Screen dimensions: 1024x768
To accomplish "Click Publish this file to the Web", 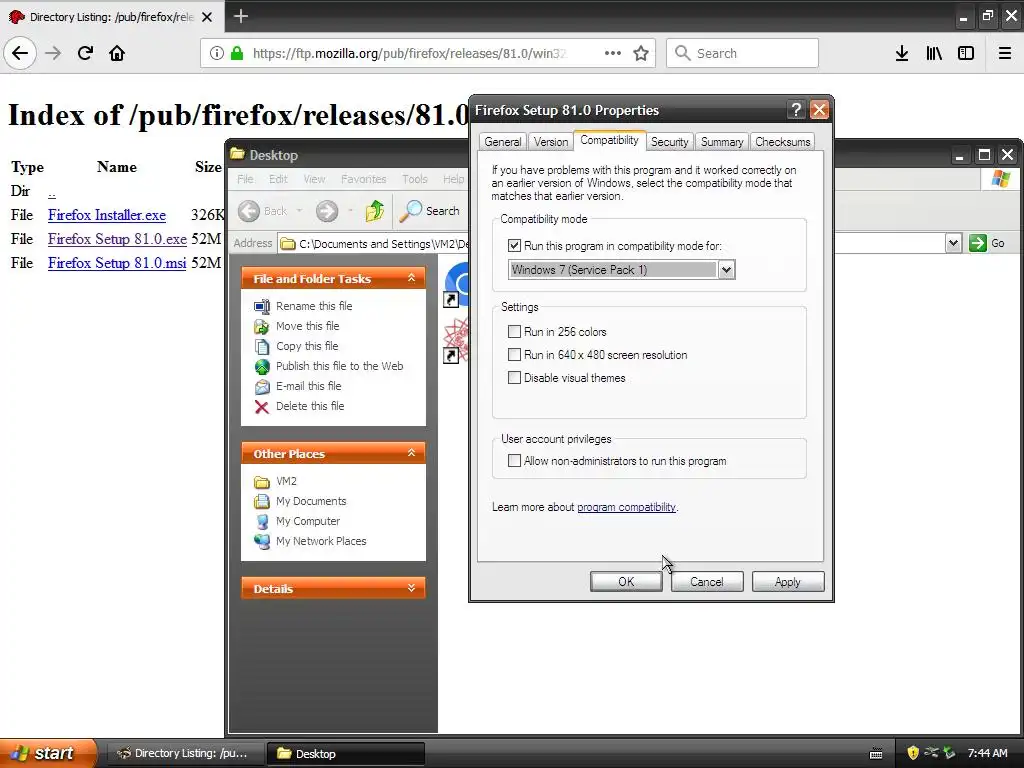I will [x=340, y=366].
